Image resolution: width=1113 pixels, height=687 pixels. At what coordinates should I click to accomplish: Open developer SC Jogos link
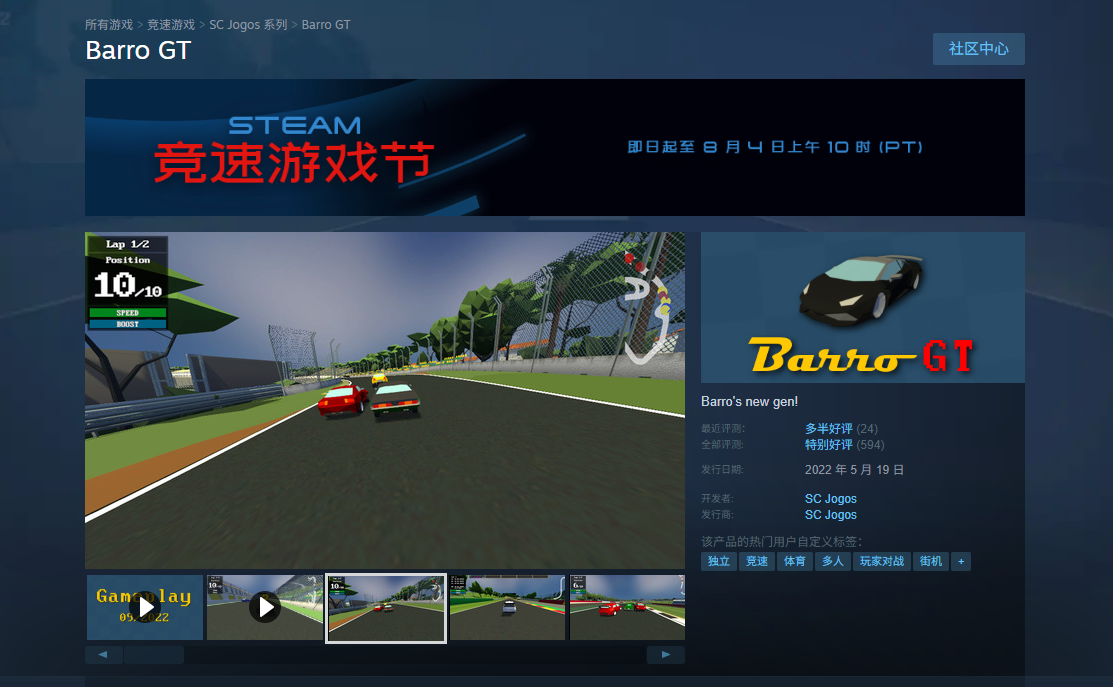pos(830,499)
